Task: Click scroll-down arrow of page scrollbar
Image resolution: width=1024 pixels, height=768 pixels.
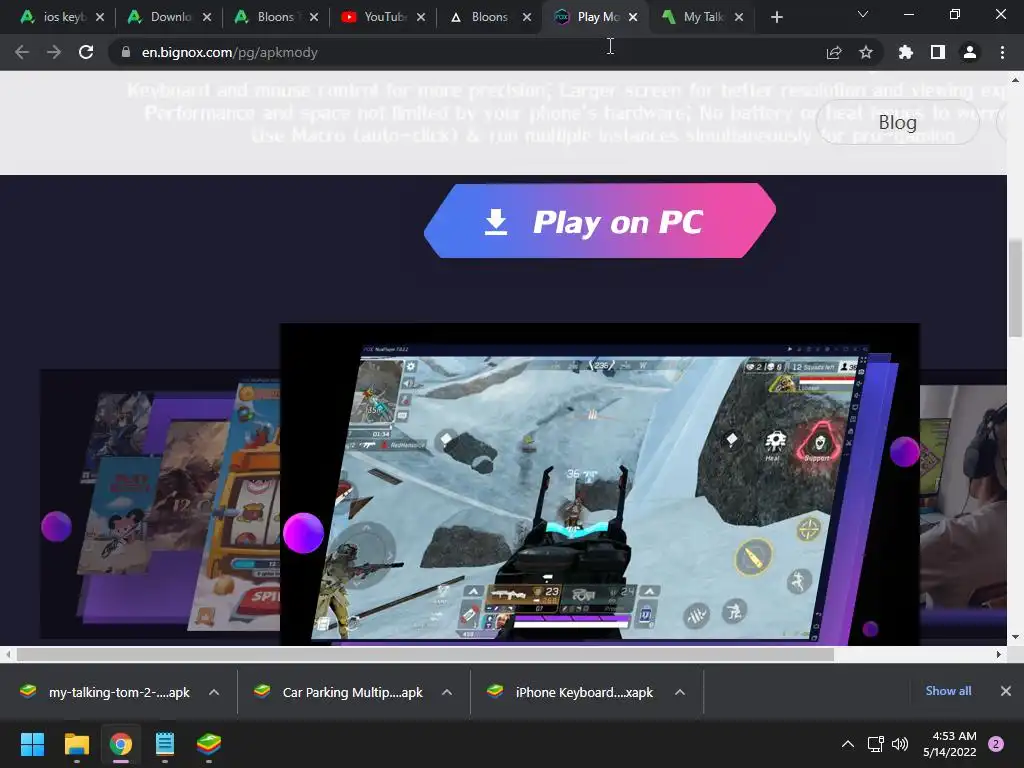Action: click(1015, 637)
